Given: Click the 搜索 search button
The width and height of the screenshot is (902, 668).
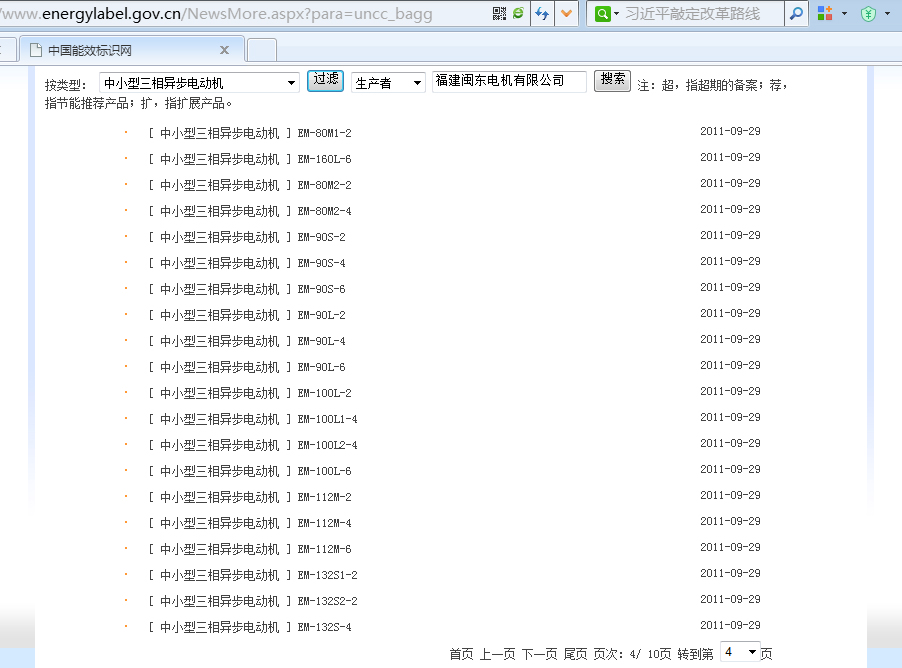Looking at the screenshot, I should [x=612, y=81].
